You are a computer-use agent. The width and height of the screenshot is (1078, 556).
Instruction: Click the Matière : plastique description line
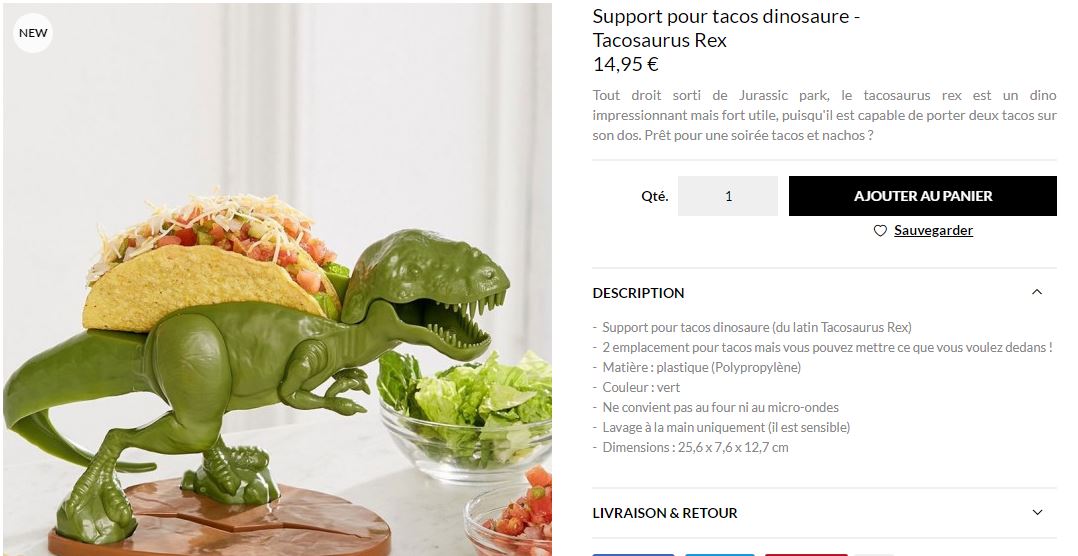click(696, 368)
